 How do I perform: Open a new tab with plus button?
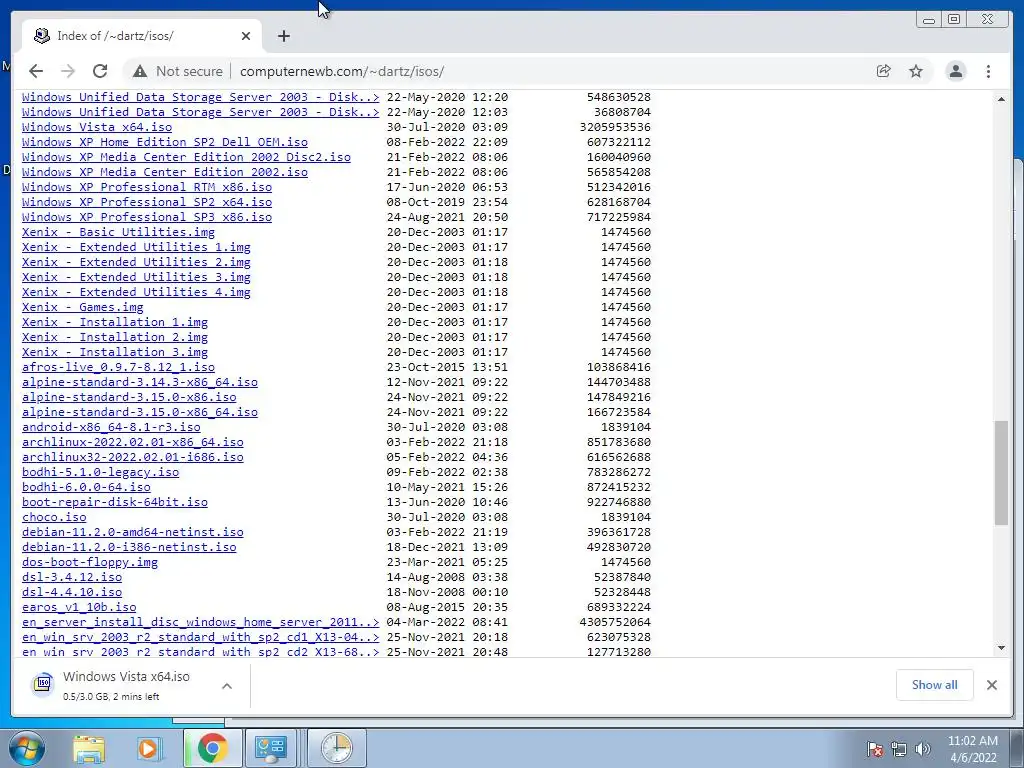pyautogui.click(x=283, y=36)
